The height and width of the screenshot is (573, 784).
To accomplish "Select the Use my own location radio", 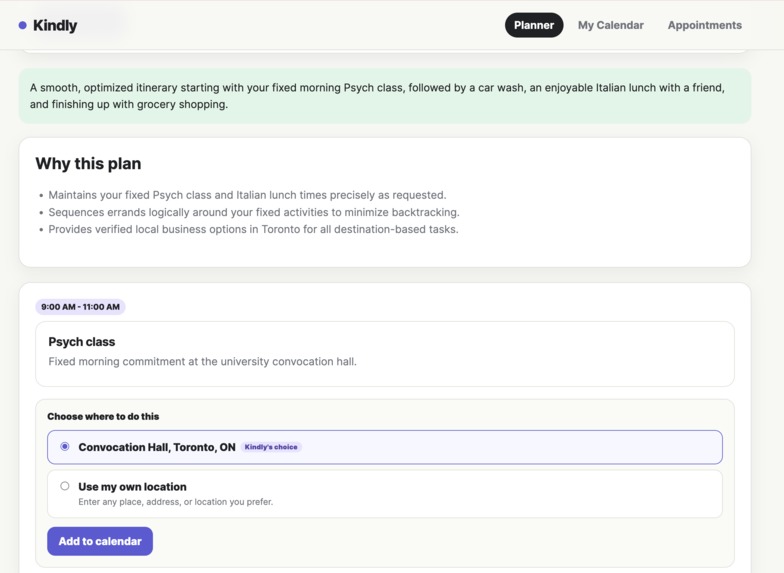I will [64, 486].
